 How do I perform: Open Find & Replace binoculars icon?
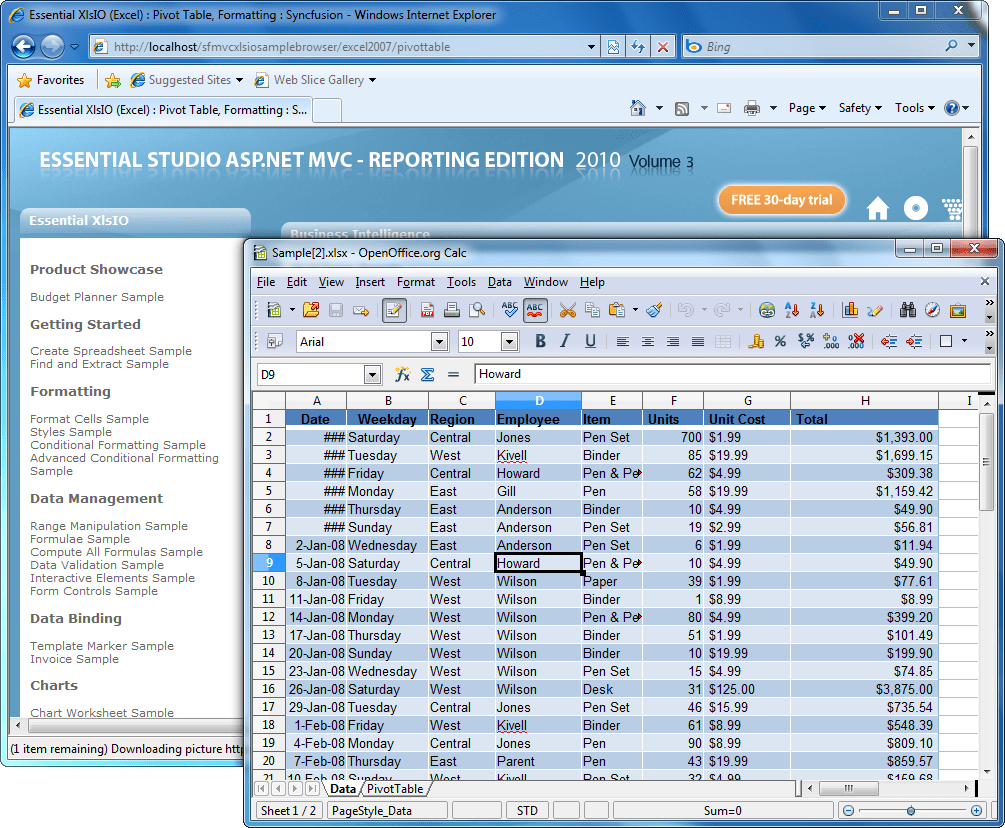908,311
